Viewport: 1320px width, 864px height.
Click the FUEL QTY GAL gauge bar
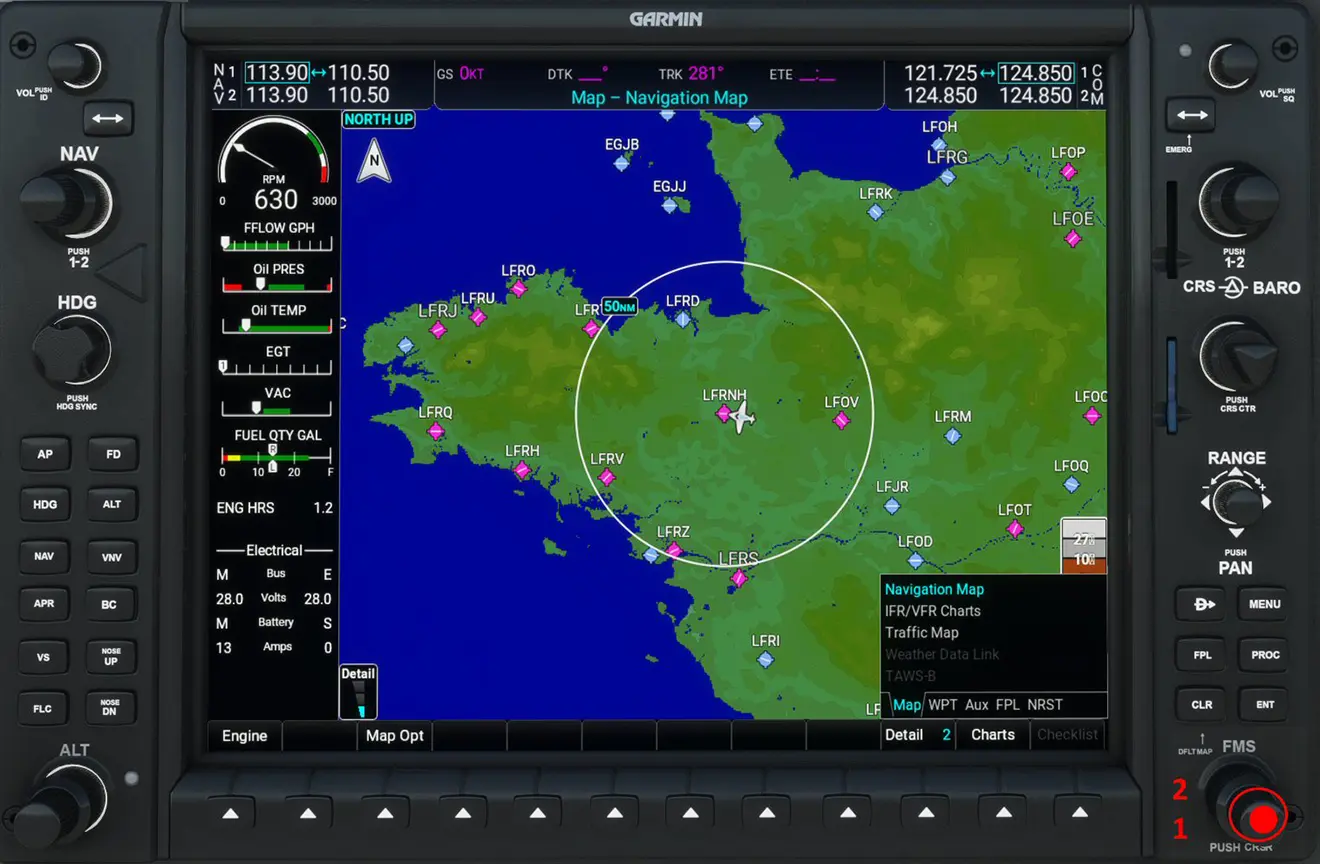276,458
